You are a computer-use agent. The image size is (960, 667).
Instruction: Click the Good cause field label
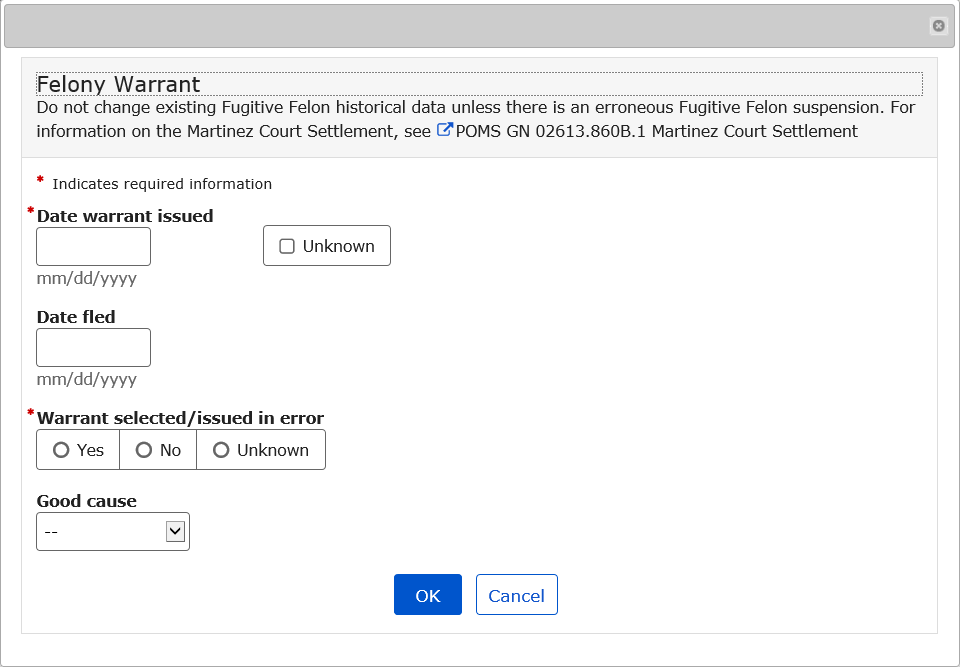coord(87,501)
